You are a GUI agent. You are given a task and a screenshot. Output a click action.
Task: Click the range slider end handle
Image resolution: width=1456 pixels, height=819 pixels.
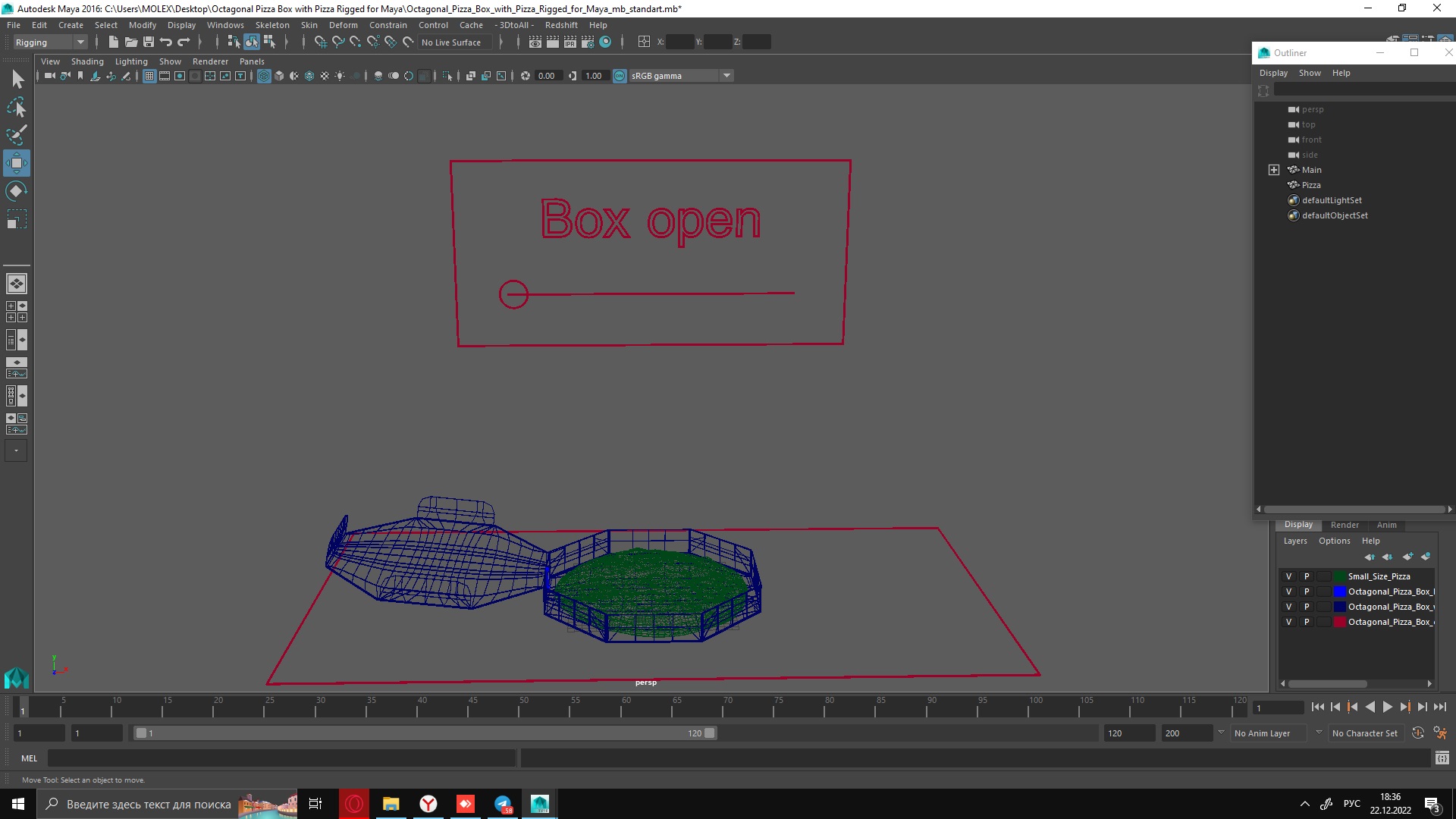(x=709, y=733)
